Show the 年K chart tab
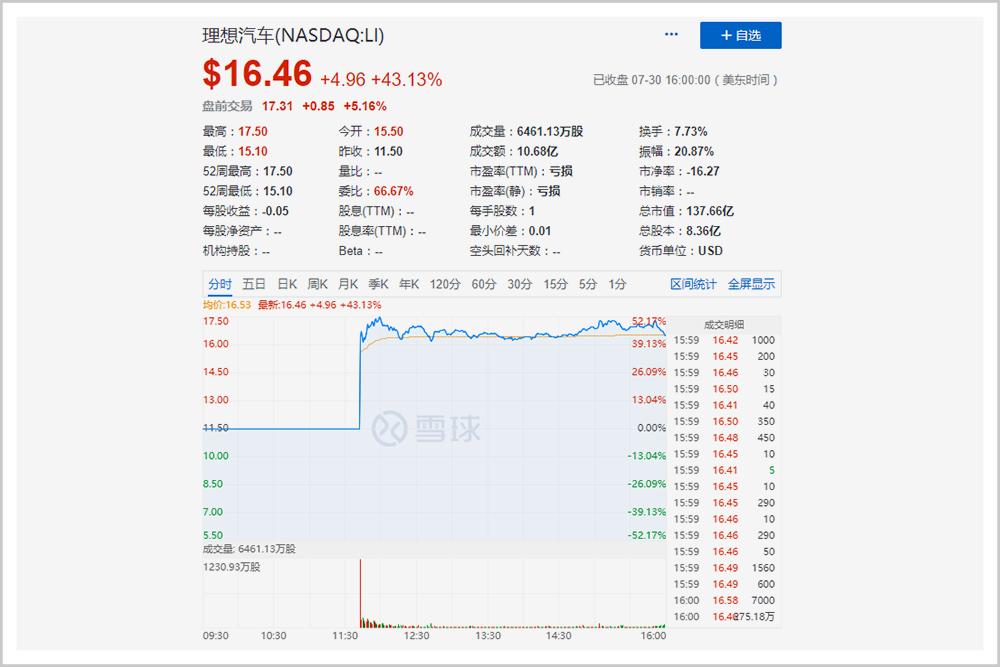The image size is (1000, 667). point(409,284)
